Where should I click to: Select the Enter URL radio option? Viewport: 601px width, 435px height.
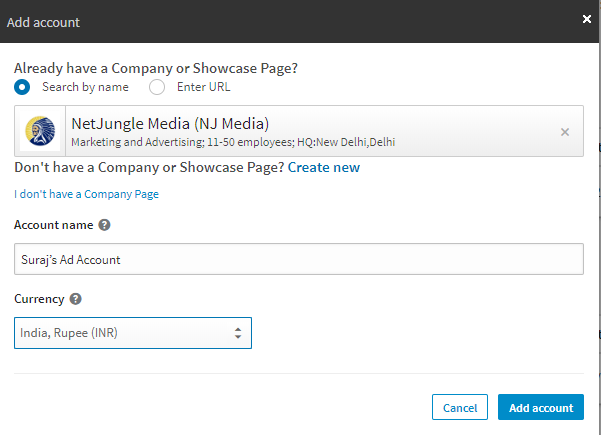point(157,87)
